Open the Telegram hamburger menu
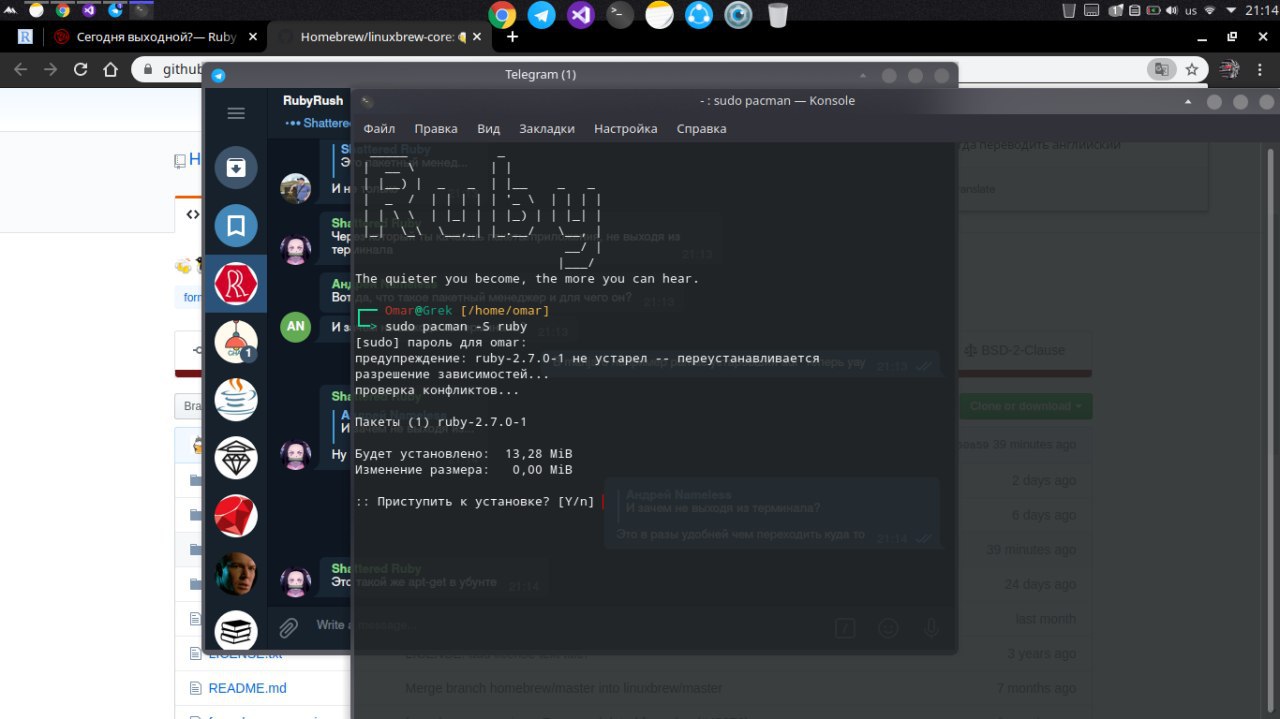The image size is (1280, 719). (236, 113)
